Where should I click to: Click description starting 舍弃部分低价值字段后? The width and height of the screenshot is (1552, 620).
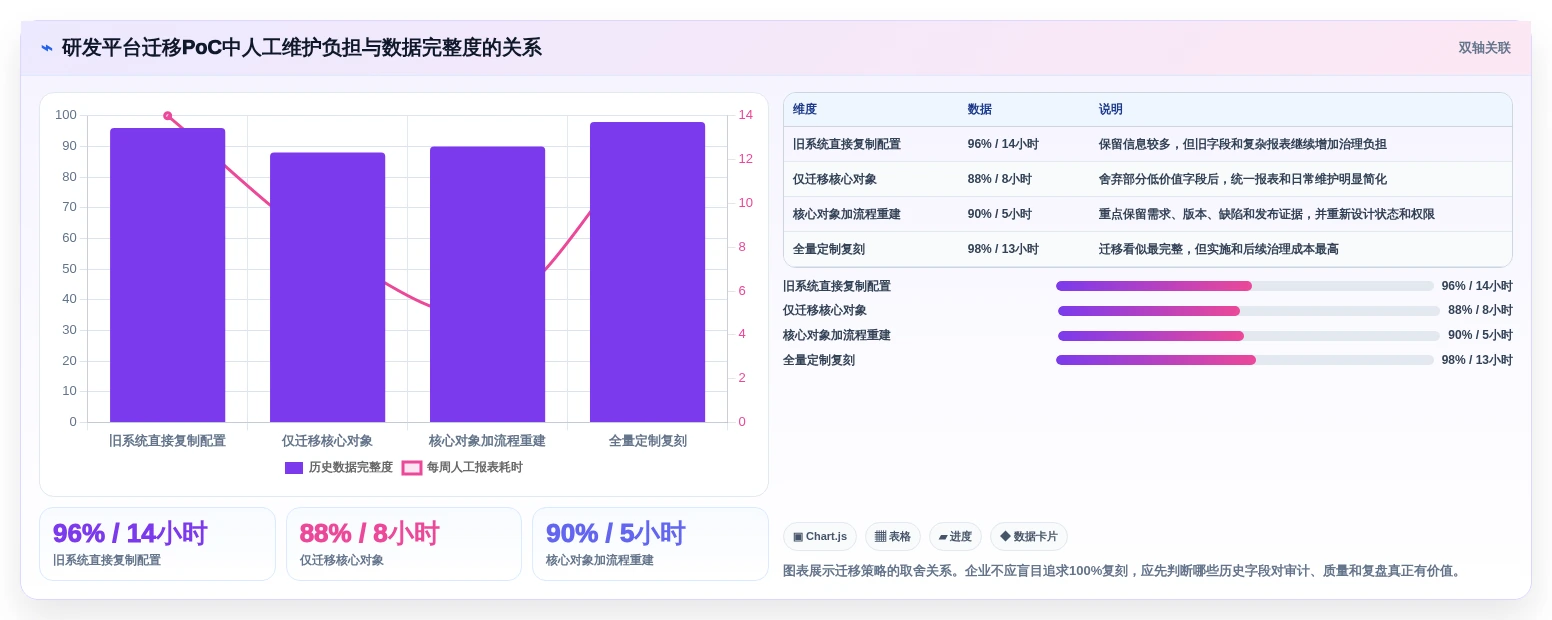click(1242, 179)
